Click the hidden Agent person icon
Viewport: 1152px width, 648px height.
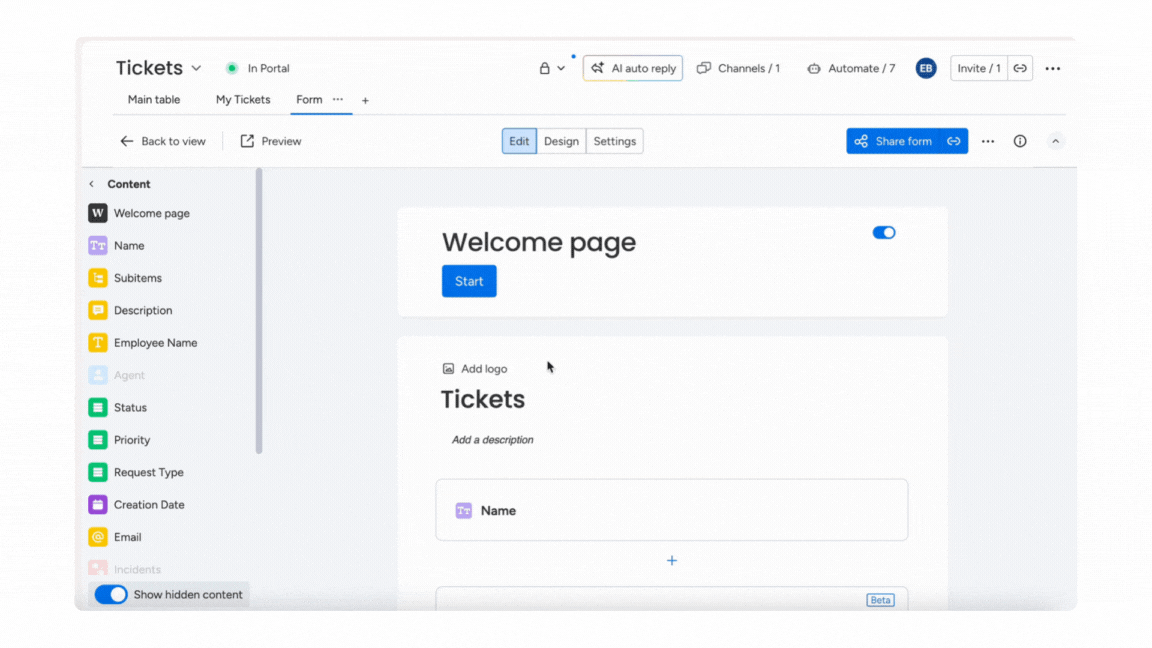click(98, 375)
